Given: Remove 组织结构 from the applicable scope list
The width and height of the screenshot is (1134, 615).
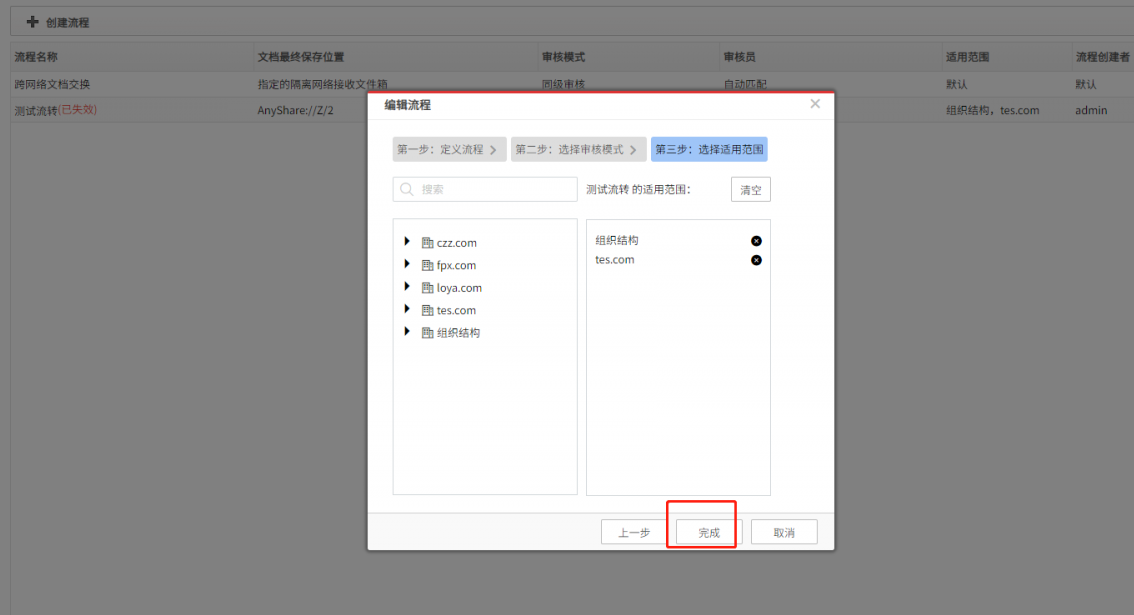Looking at the screenshot, I should pos(756,241).
